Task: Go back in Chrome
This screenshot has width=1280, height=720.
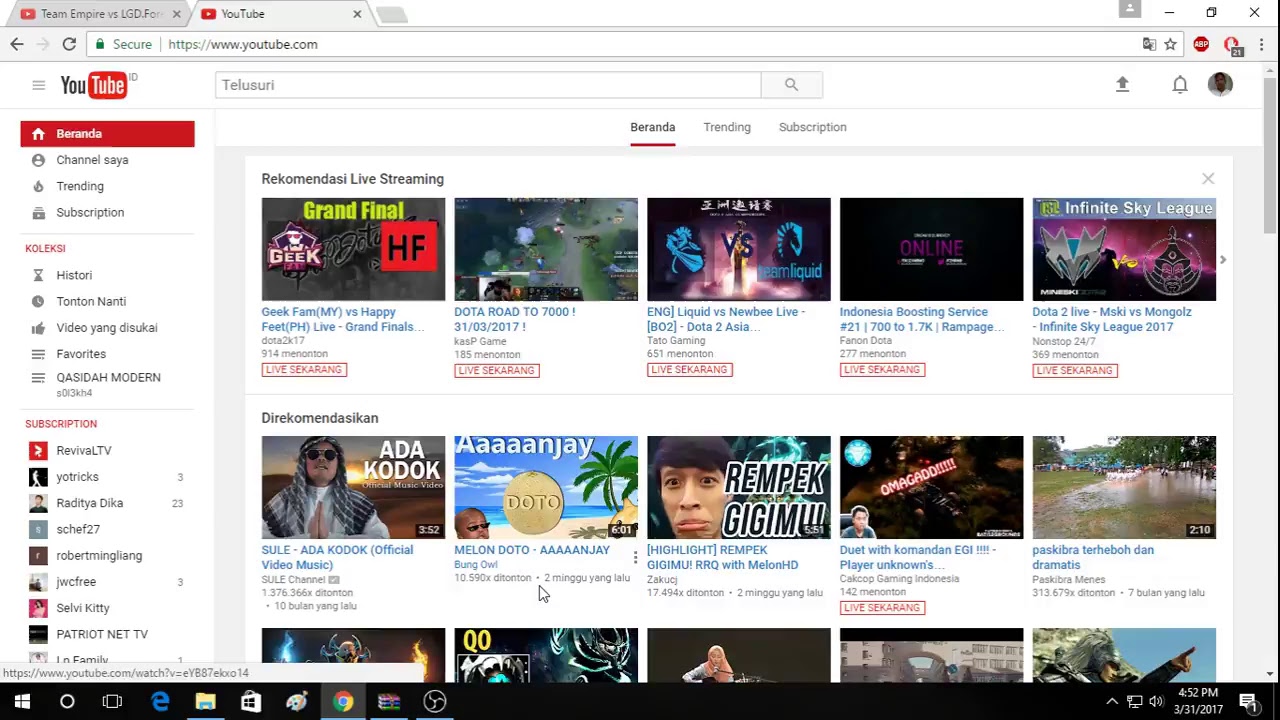Action: pos(17,44)
